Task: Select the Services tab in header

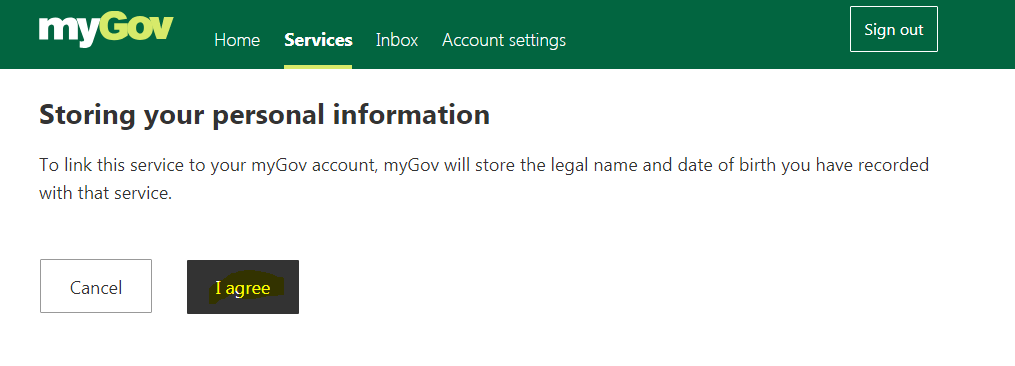Action: [x=318, y=40]
